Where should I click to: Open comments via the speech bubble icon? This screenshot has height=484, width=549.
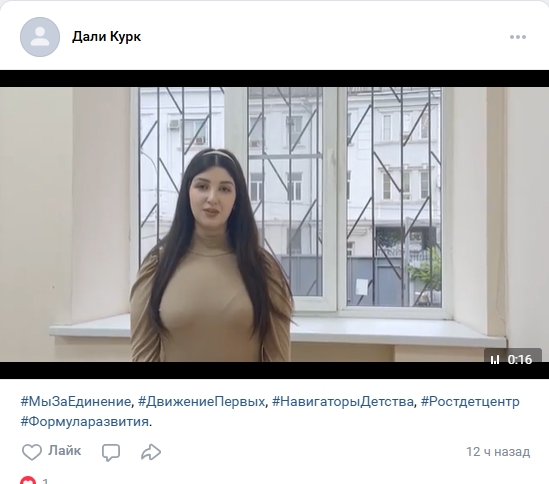point(111,452)
